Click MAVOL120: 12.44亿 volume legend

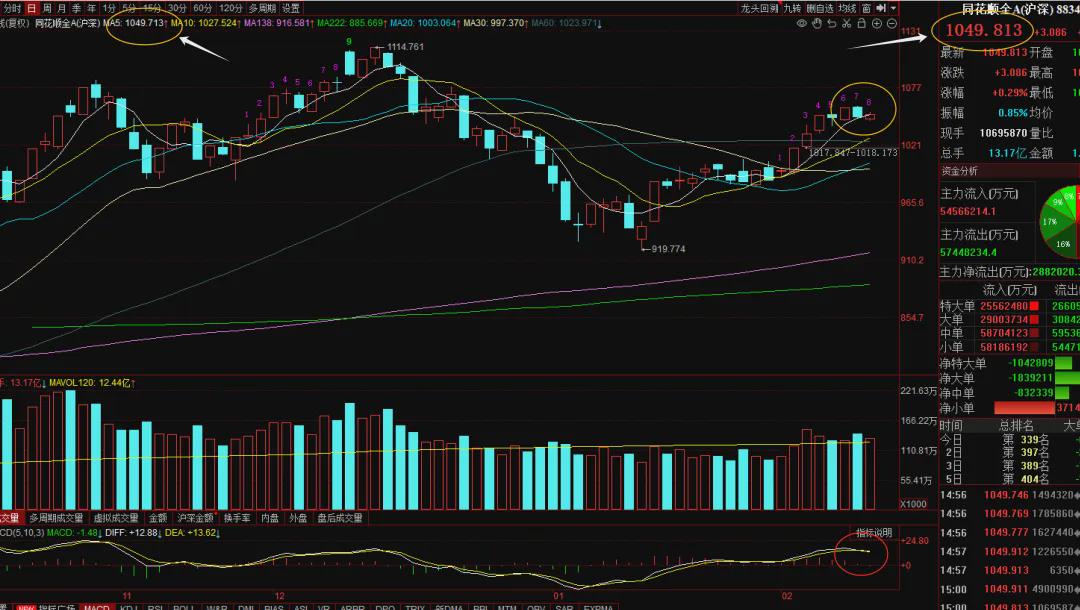[92, 383]
